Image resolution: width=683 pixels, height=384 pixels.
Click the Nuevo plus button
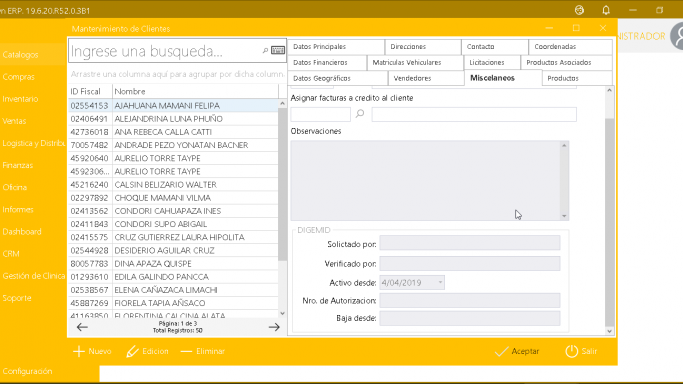tap(92, 351)
